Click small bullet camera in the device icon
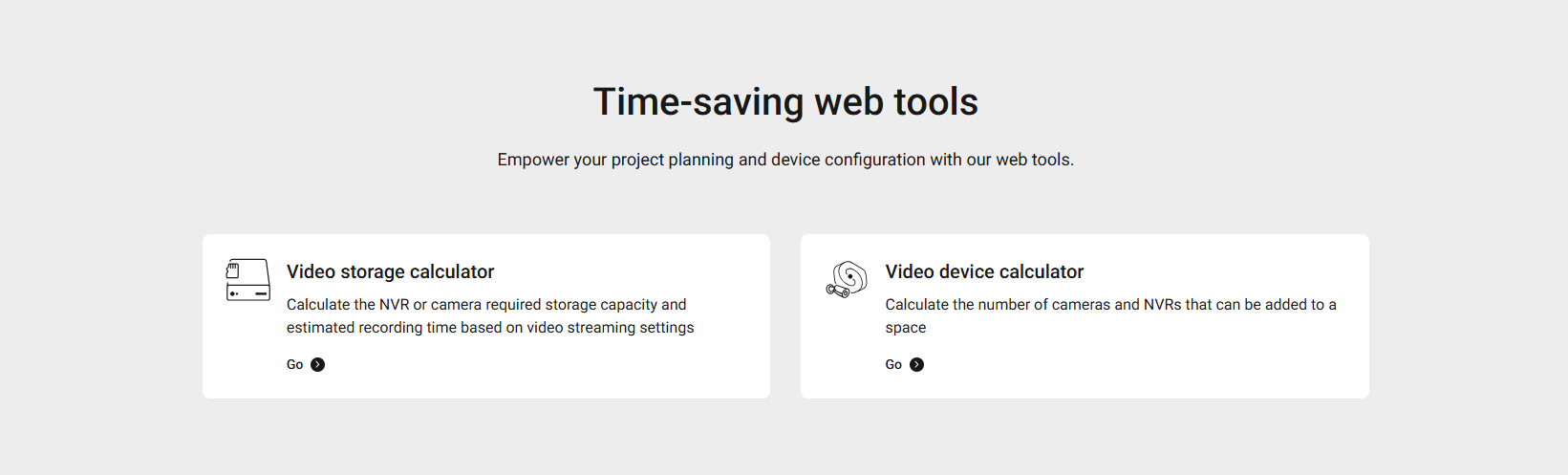Image resolution: width=1568 pixels, height=475 pixels. point(838,291)
